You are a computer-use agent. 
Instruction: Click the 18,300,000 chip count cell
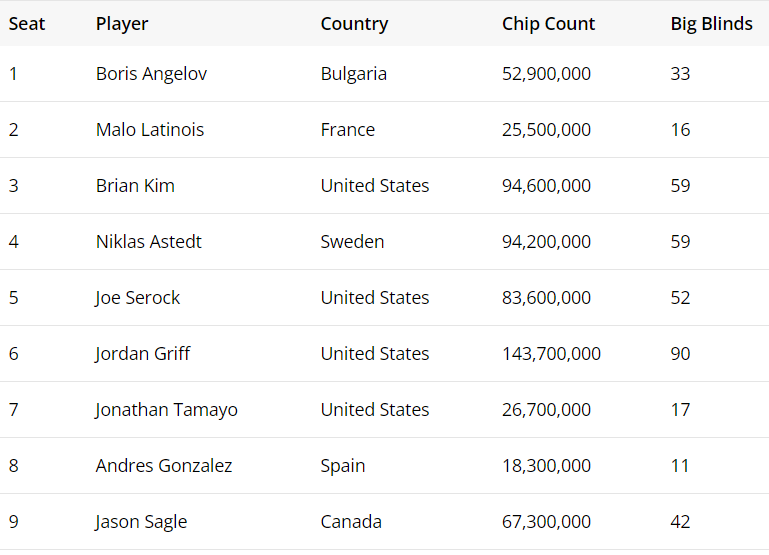546,466
